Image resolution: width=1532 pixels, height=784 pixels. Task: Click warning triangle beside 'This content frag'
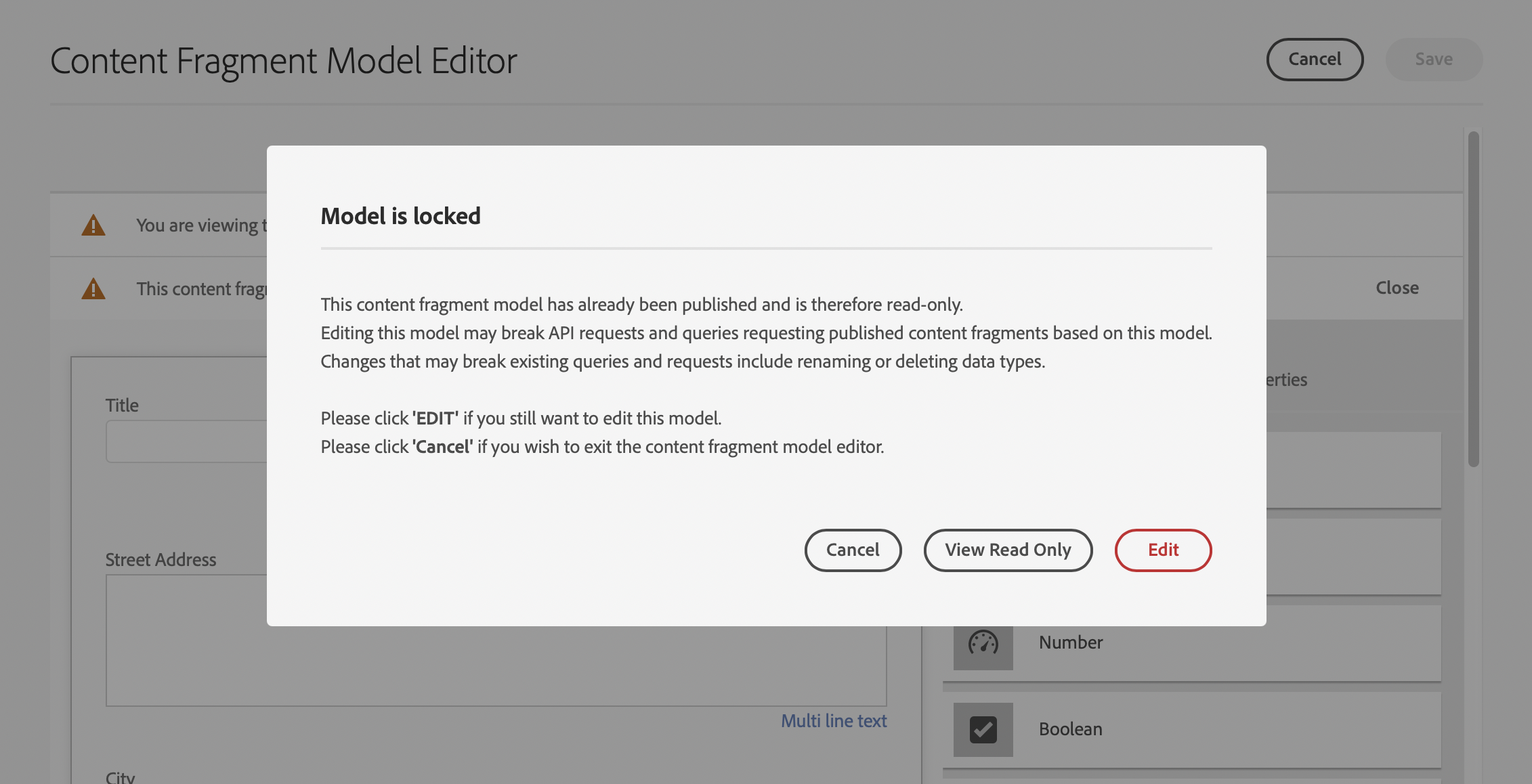(x=93, y=289)
